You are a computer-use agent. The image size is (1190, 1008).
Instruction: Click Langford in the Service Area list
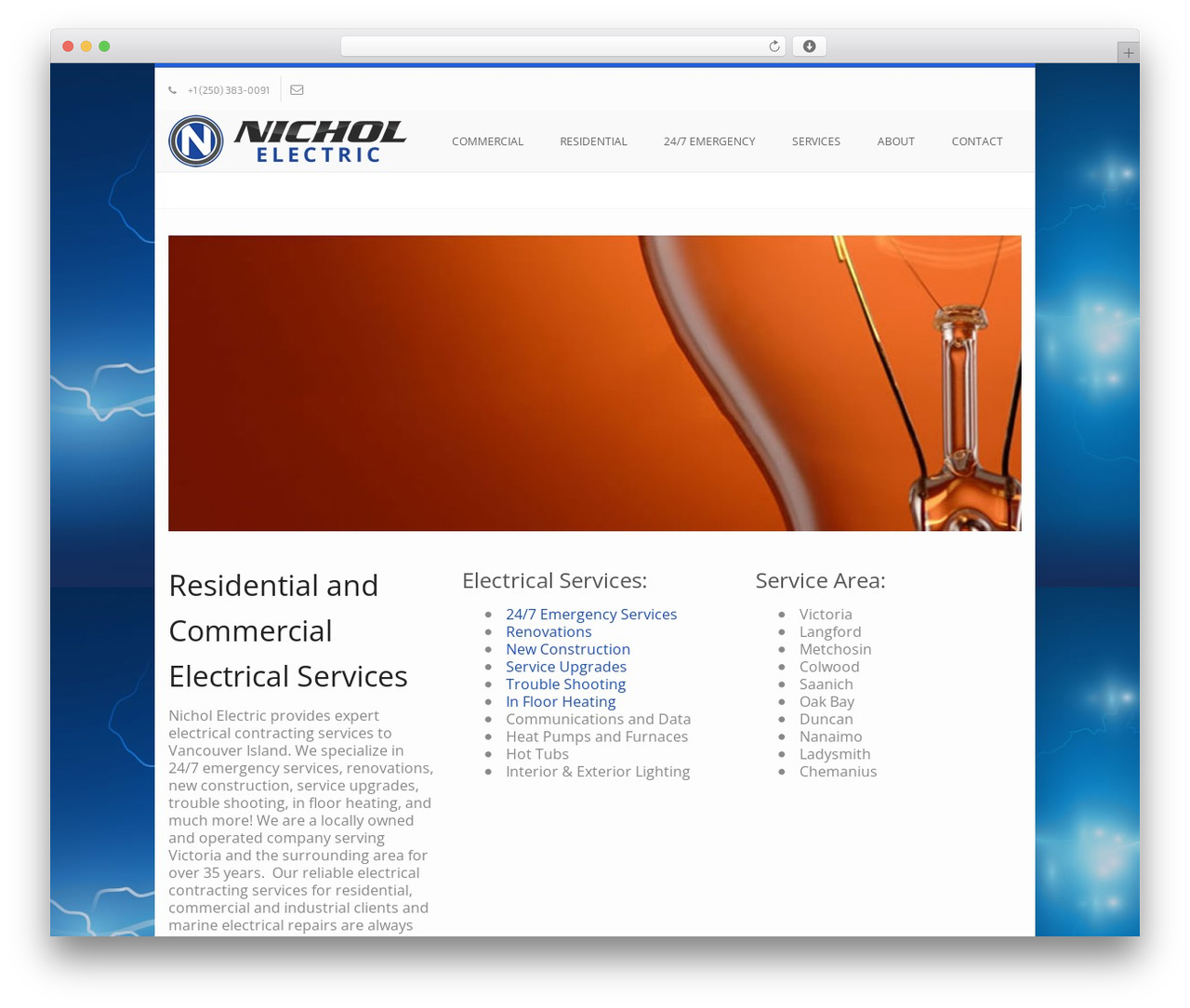click(x=830, y=632)
